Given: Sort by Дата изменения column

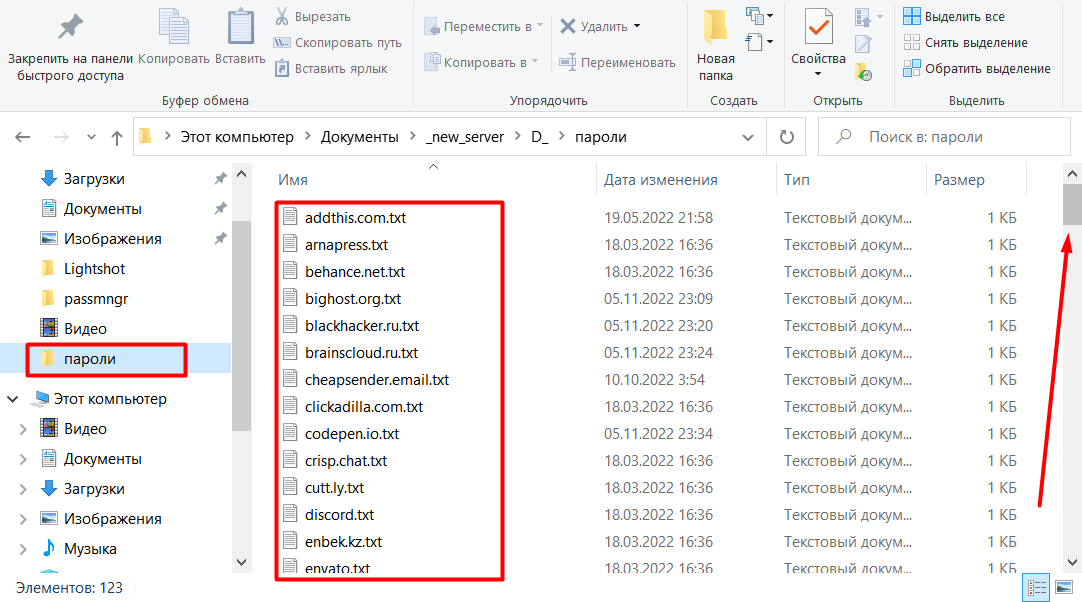Looking at the screenshot, I should (x=660, y=179).
